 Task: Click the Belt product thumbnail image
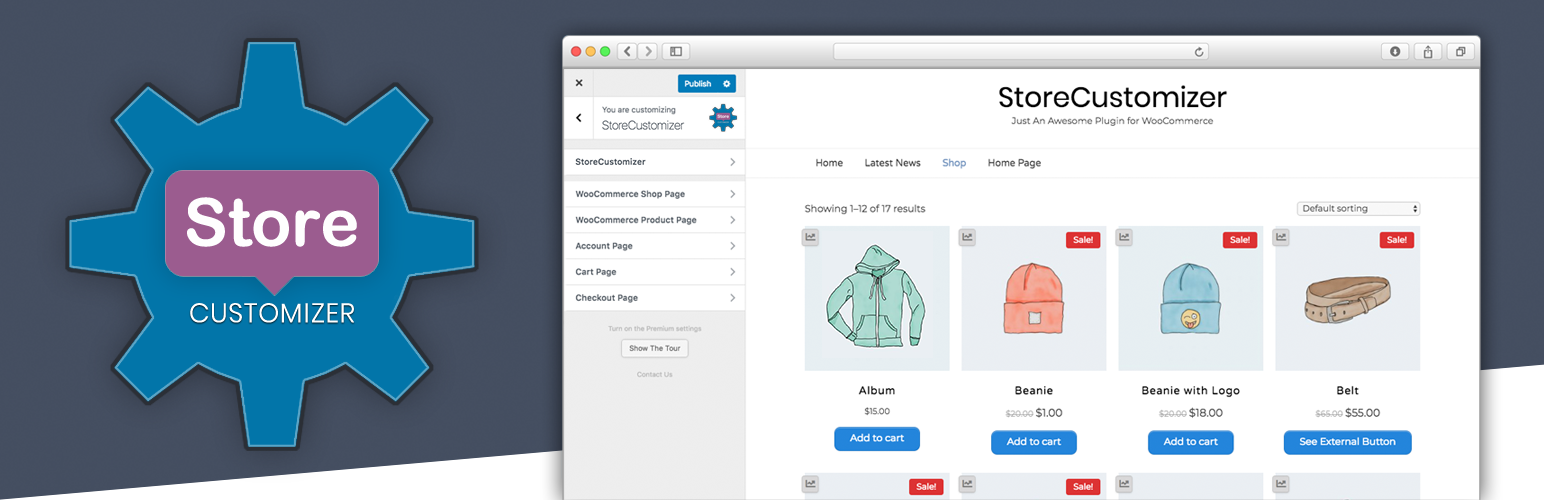pos(1347,300)
